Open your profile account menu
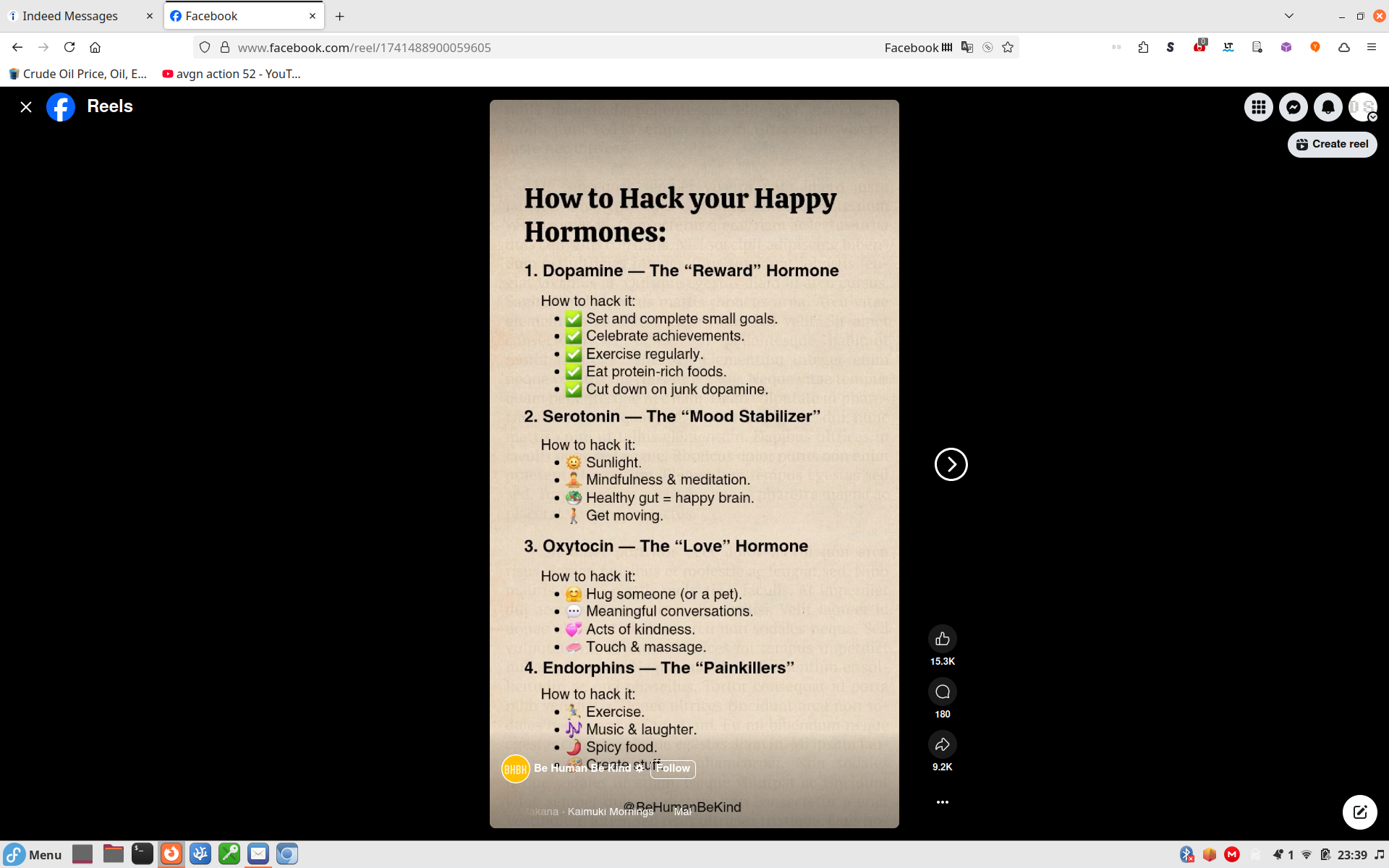The height and width of the screenshot is (868, 1389). pos(1362,107)
